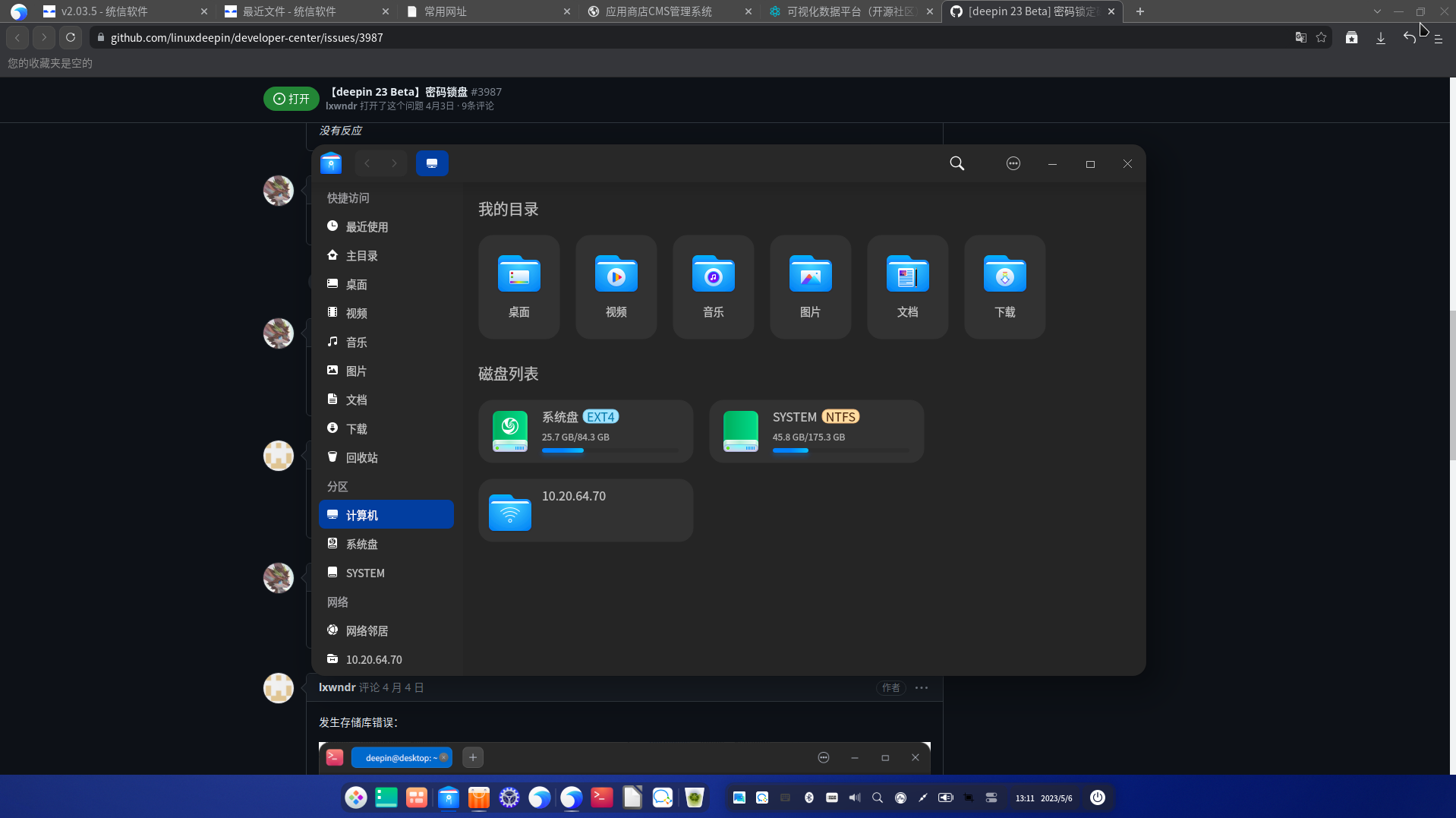Open the more options (…) menu in file manager
This screenshot has height=818, width=1456.
1013,163
